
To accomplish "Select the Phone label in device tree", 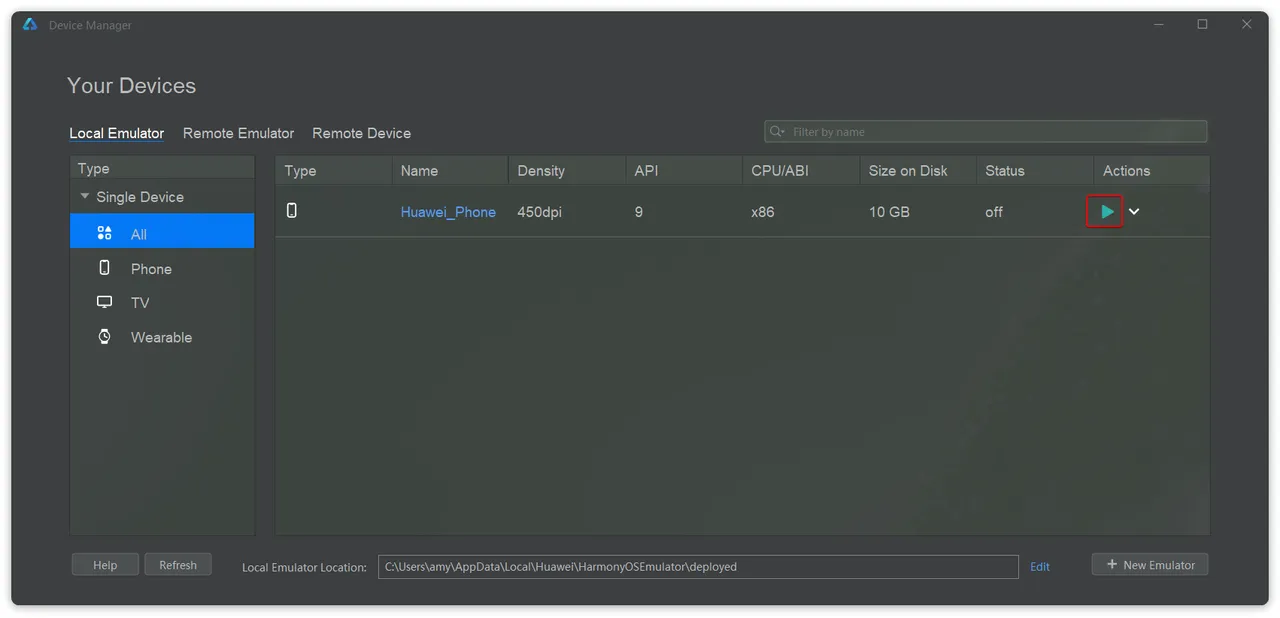I will (x=151, y=269).
